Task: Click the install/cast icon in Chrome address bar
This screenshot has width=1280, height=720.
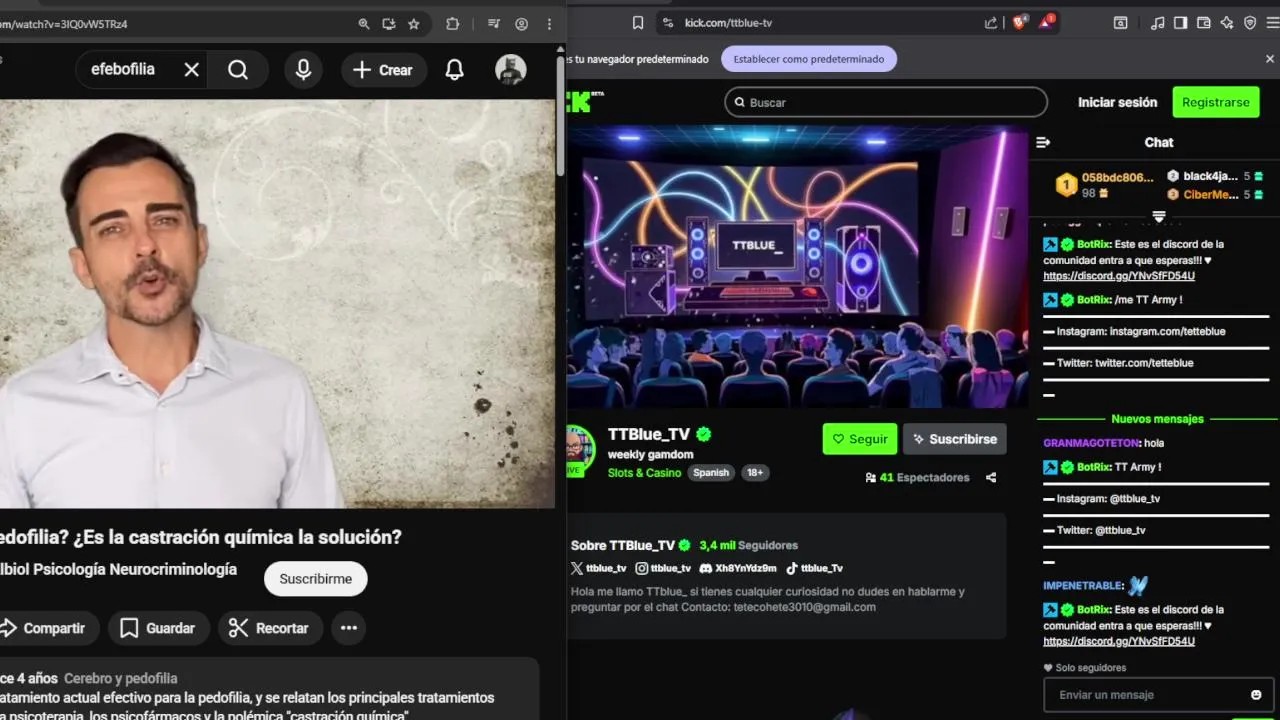Action: [x=389, y=24]
